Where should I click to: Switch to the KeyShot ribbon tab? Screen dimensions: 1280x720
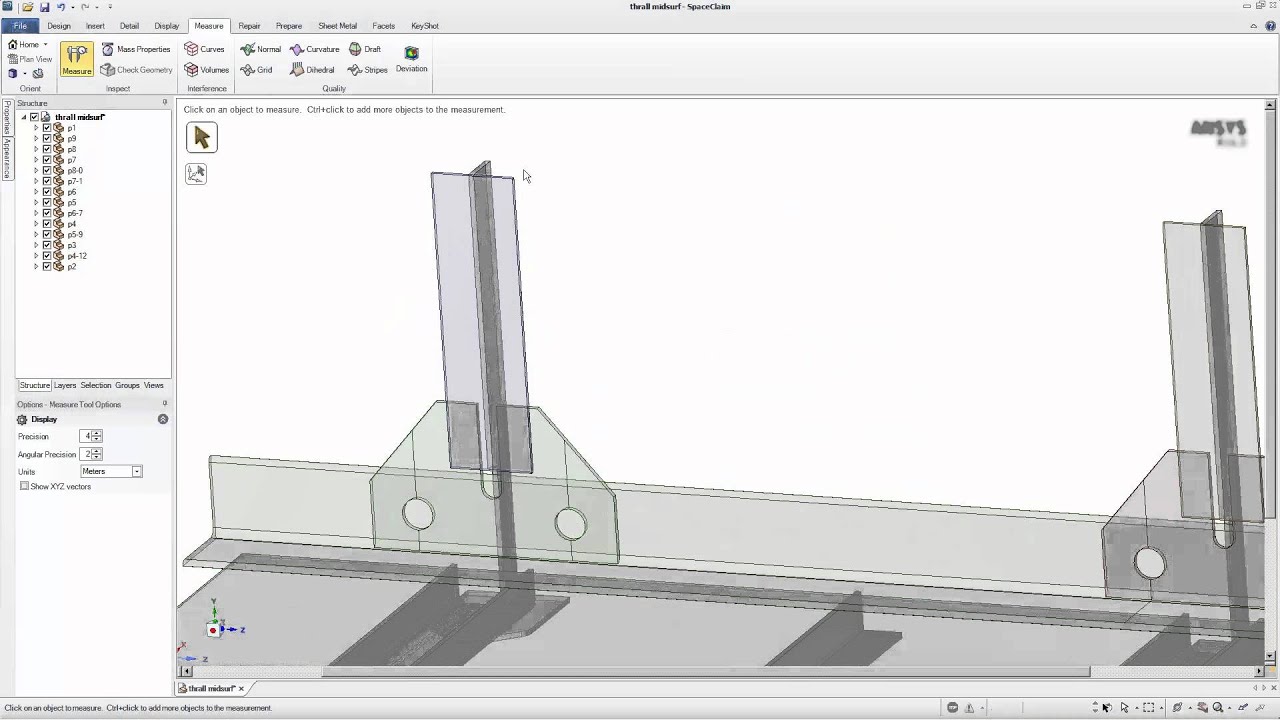(424, 26)
